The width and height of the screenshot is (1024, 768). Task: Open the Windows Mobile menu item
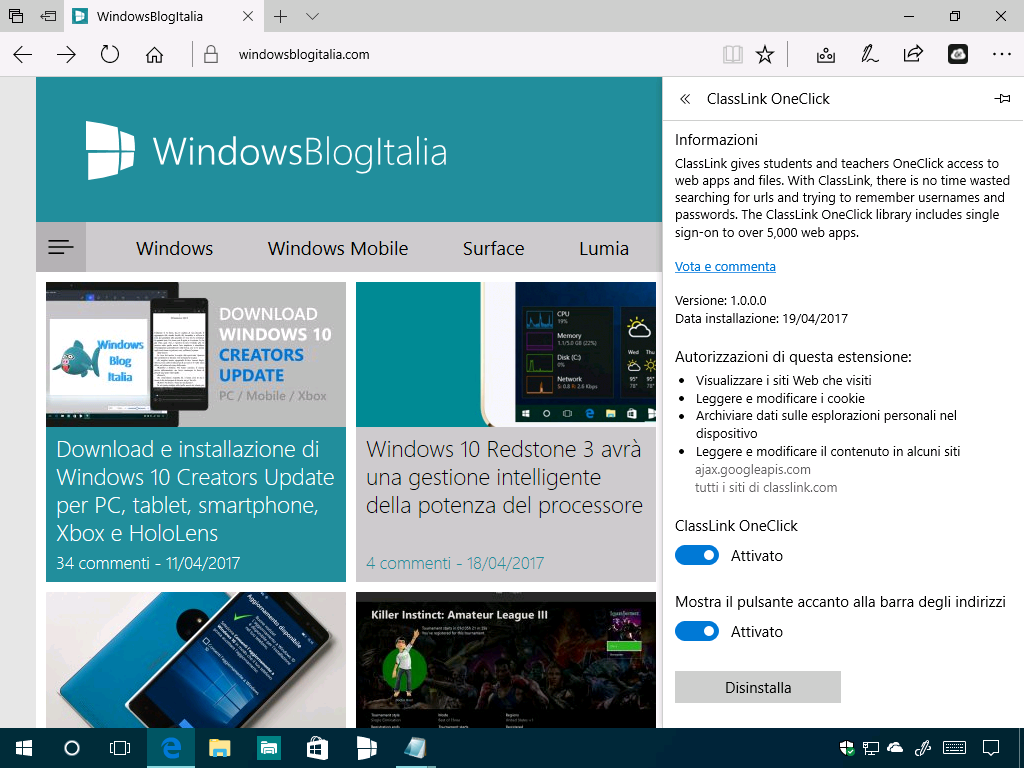pos(338,249)
